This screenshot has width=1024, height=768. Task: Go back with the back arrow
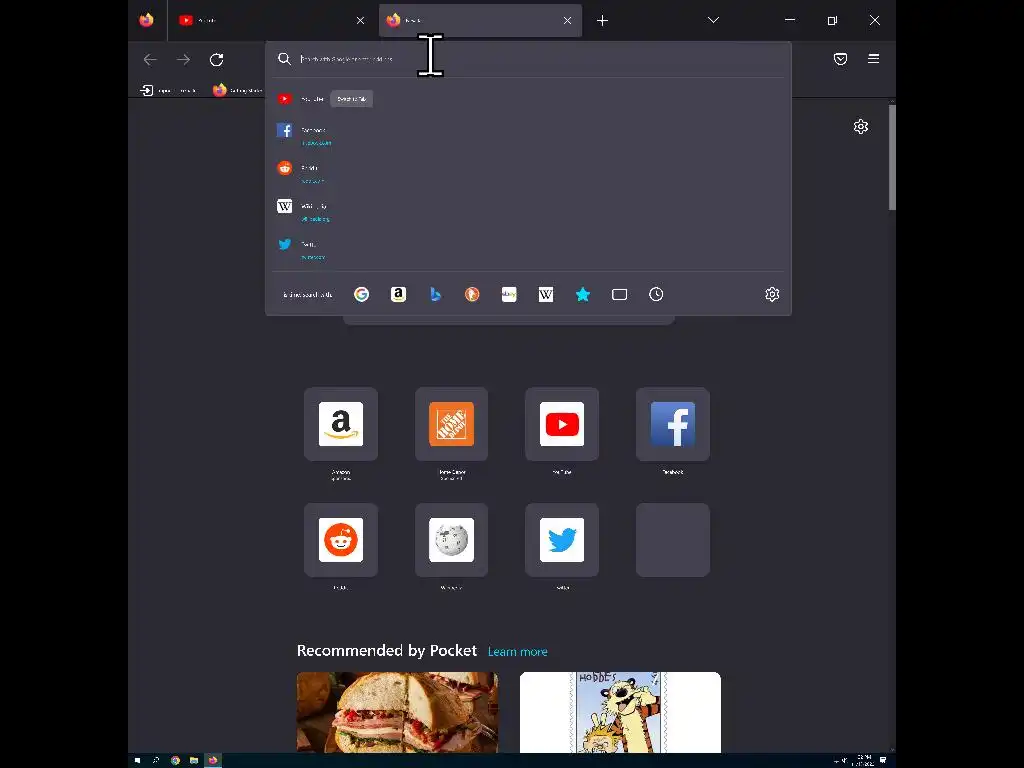click(150, 59)
